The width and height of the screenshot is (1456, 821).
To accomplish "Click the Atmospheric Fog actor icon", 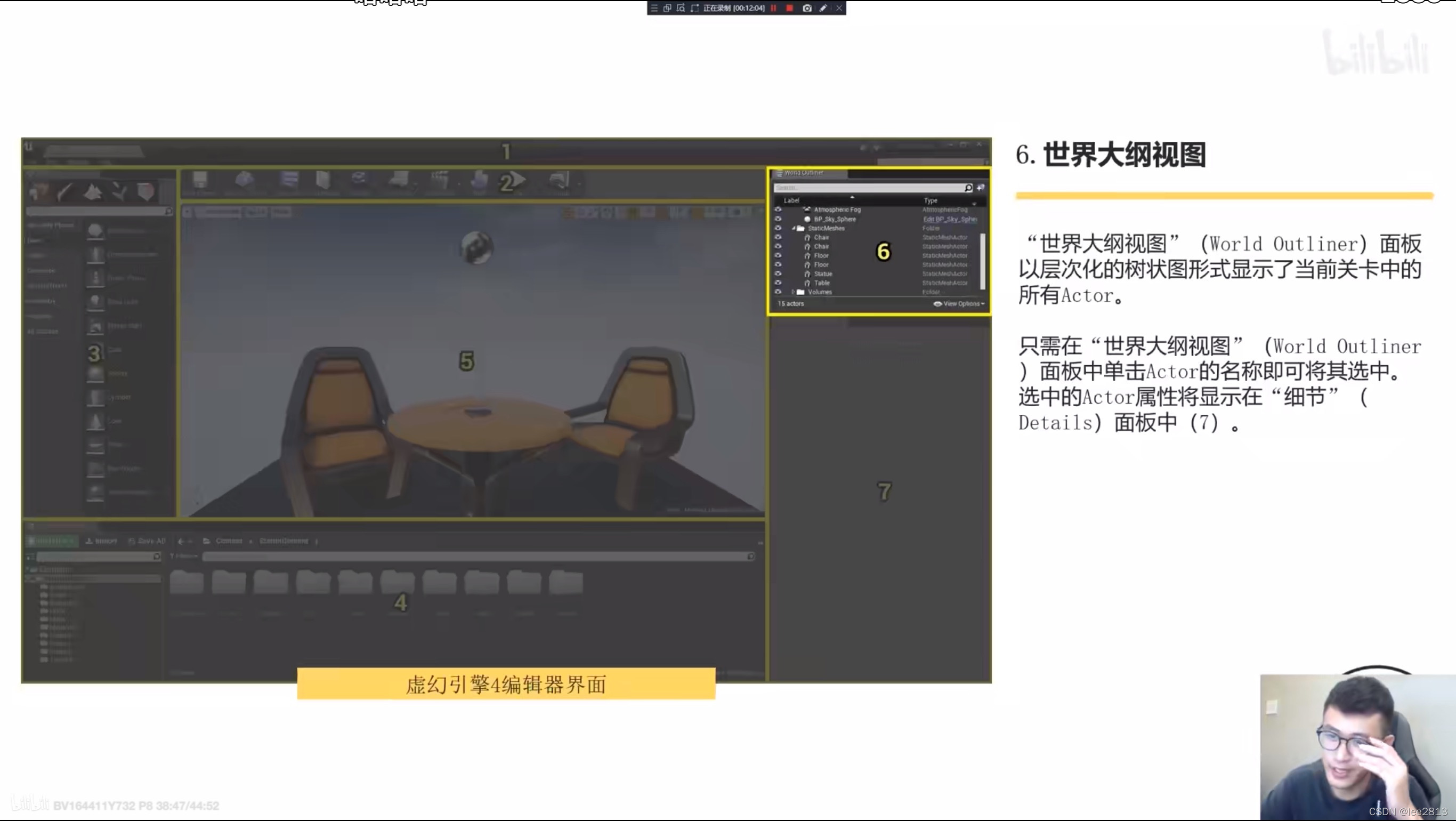I will pos(807,209).
